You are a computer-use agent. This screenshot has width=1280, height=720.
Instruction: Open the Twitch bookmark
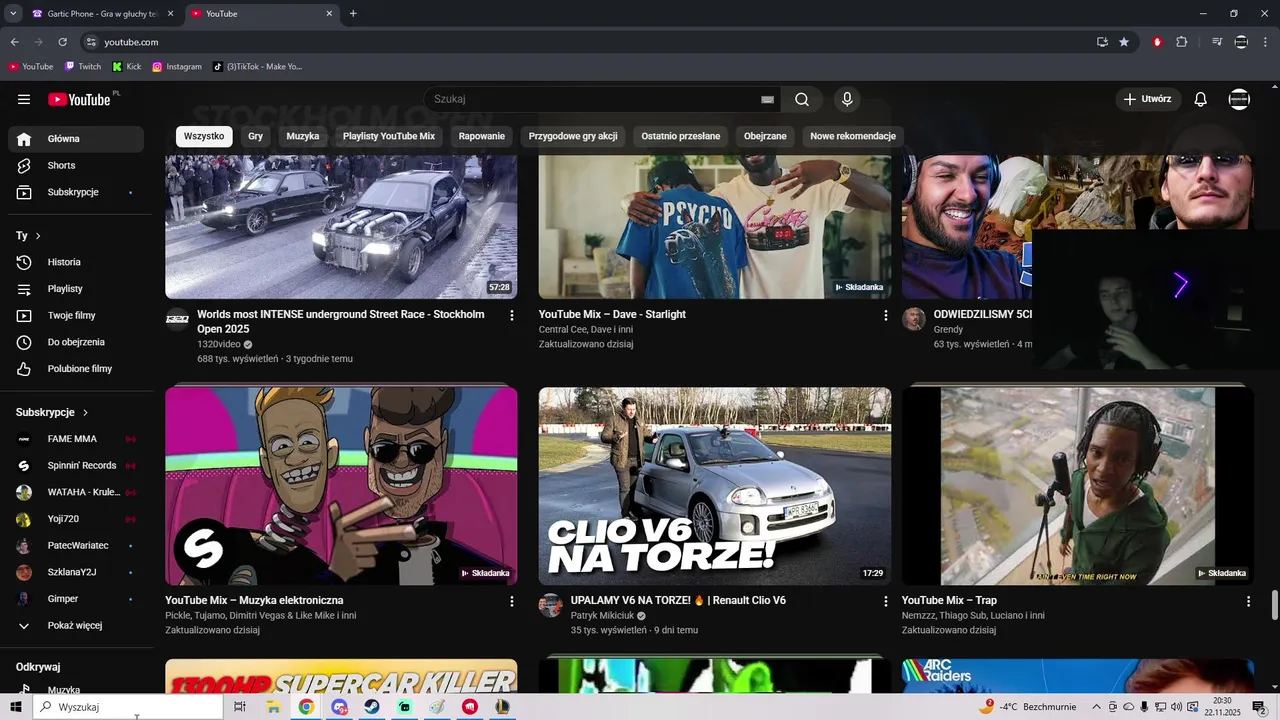(x=83, y=67)
